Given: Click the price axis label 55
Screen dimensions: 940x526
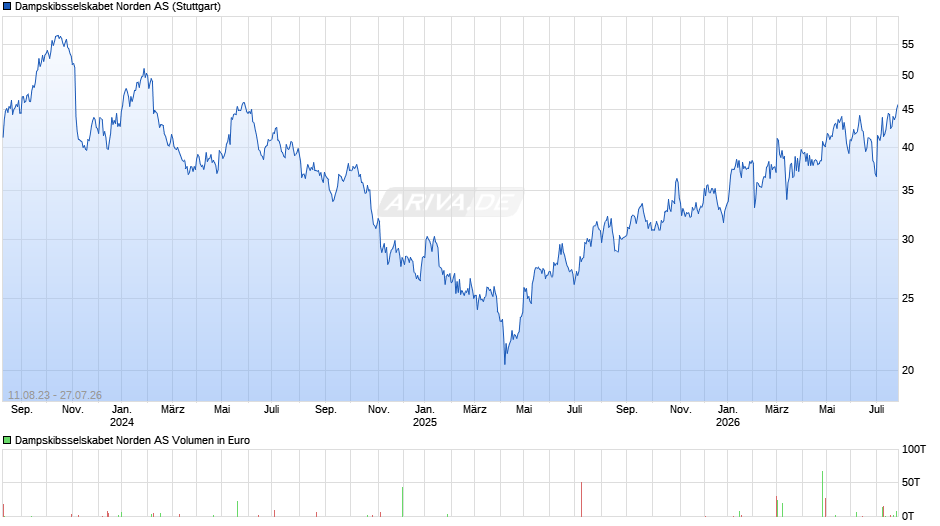Looking at the screenshot, I should click(x=908, y=44).
